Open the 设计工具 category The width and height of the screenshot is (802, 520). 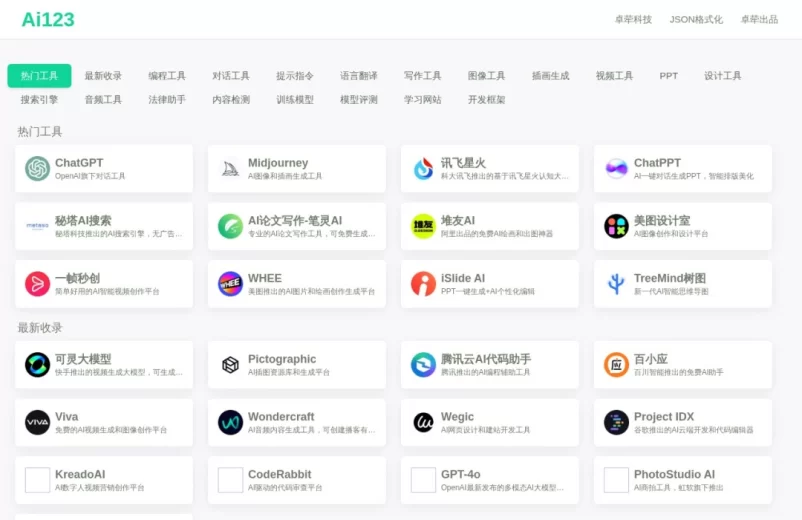(723, 76)
